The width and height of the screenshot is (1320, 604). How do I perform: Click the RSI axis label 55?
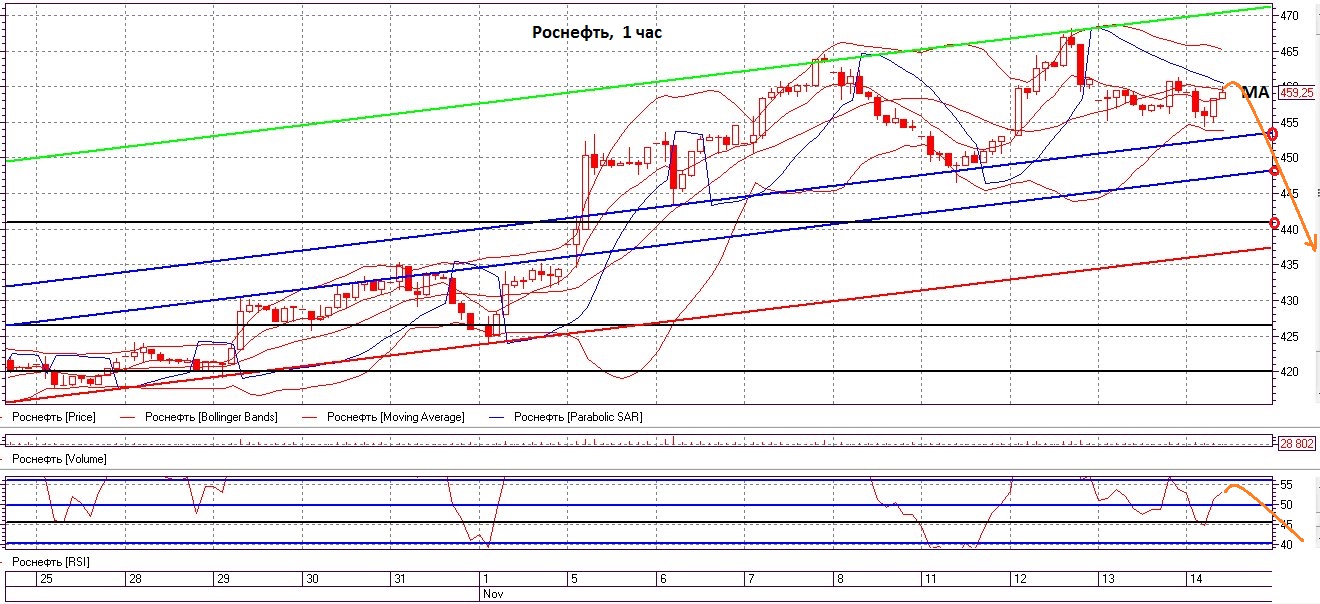coord(1286,484)
